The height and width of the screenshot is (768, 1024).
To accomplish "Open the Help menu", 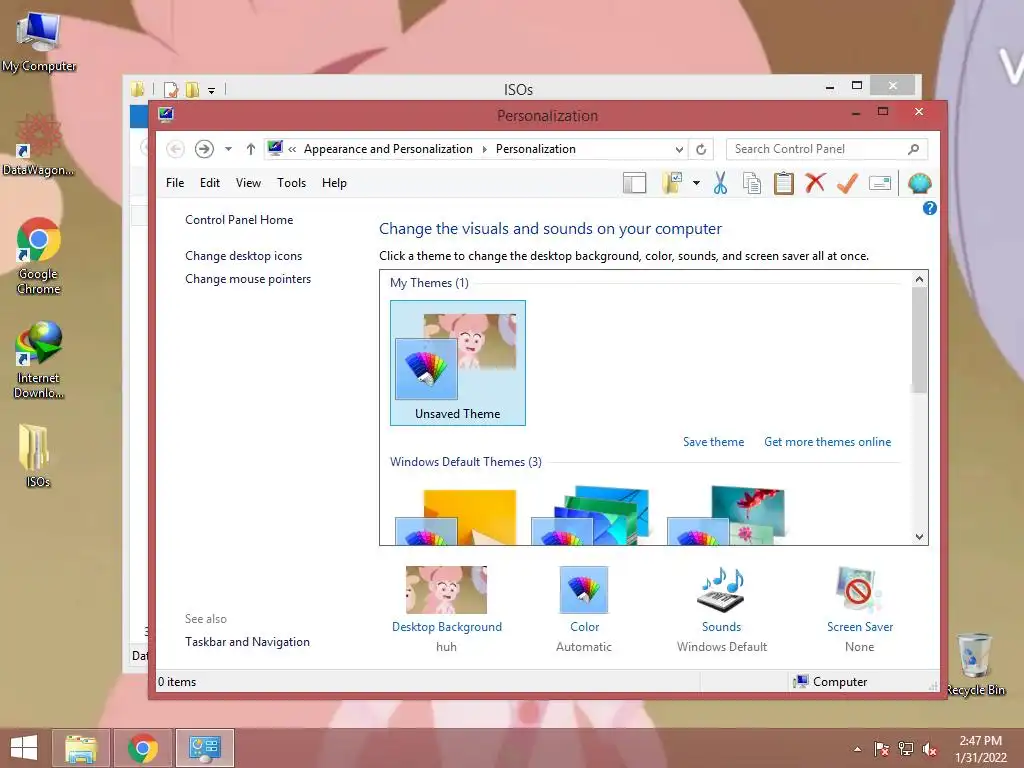I will coord(334,183).
